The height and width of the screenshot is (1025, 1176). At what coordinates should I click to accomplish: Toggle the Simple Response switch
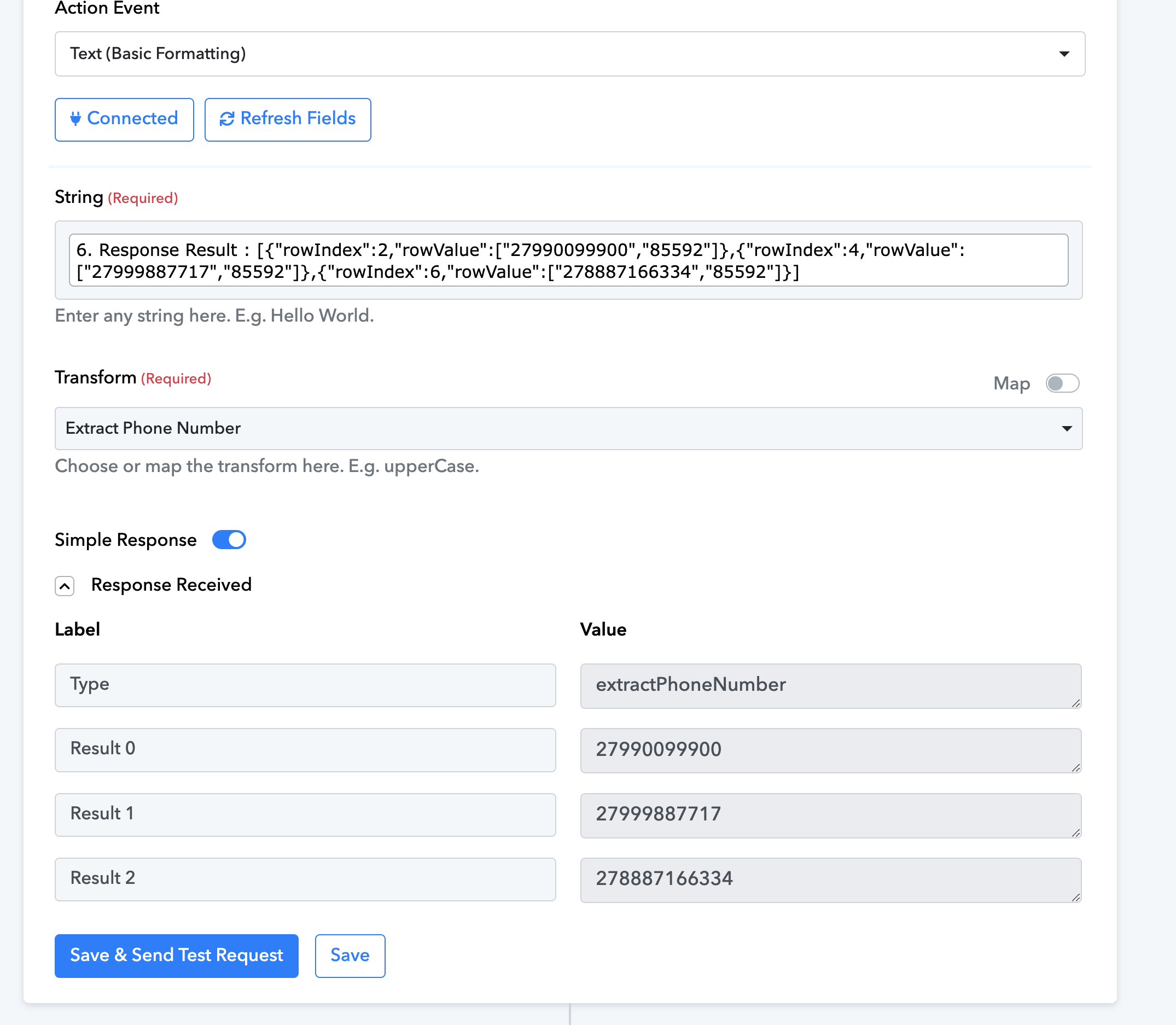[229, 539]
